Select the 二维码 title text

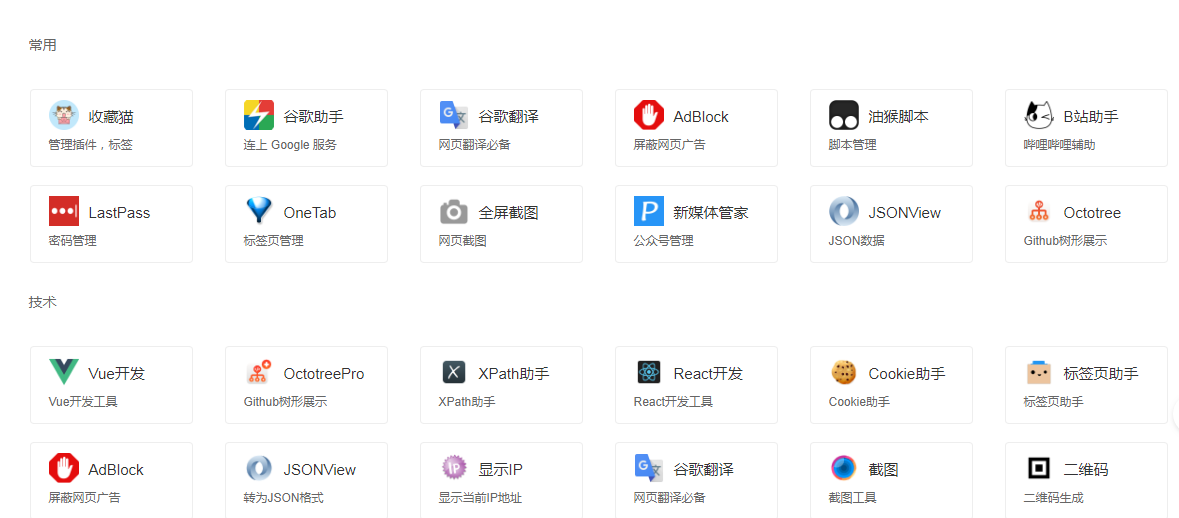1086,470
